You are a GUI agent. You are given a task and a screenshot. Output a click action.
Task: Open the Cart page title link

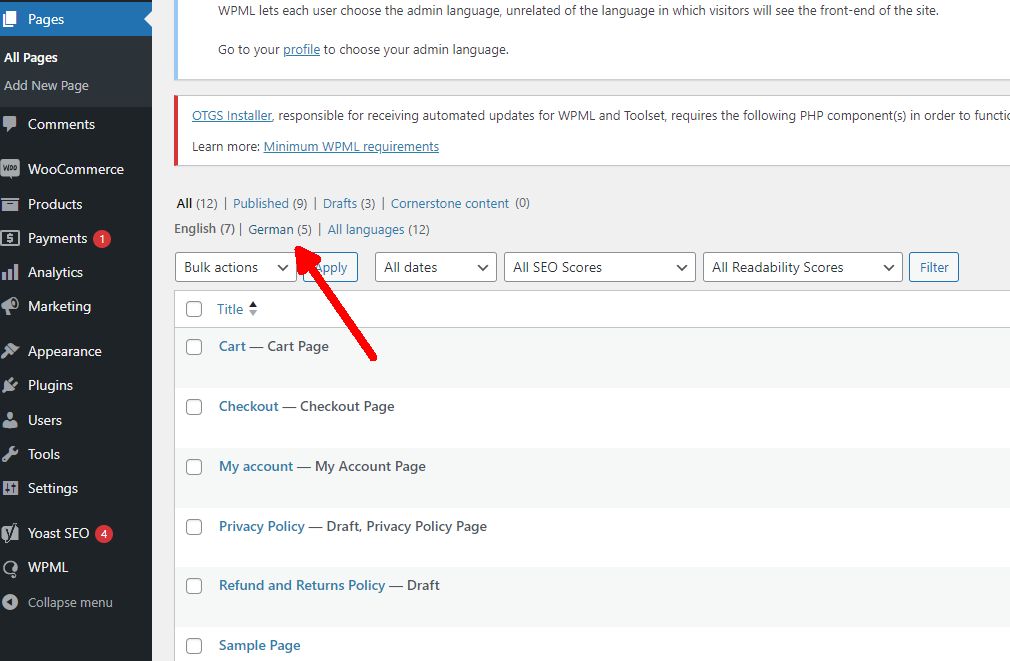click(232, 347)
